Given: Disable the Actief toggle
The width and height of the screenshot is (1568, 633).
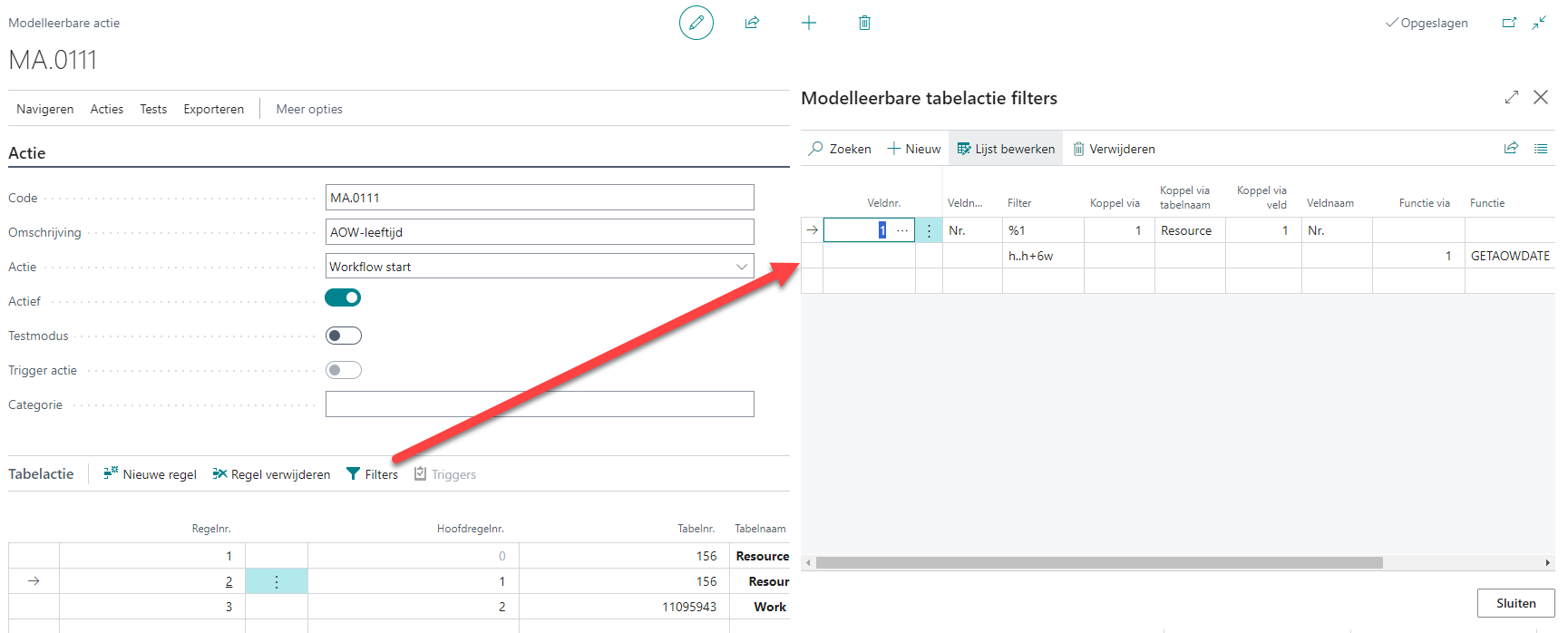Looking at the screenshot, I should click(343, 298).
